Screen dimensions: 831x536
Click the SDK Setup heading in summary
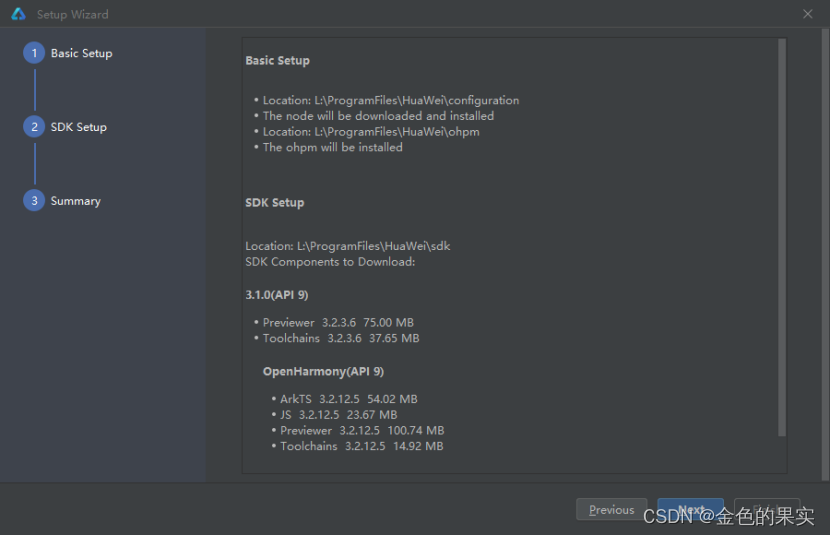275,203
